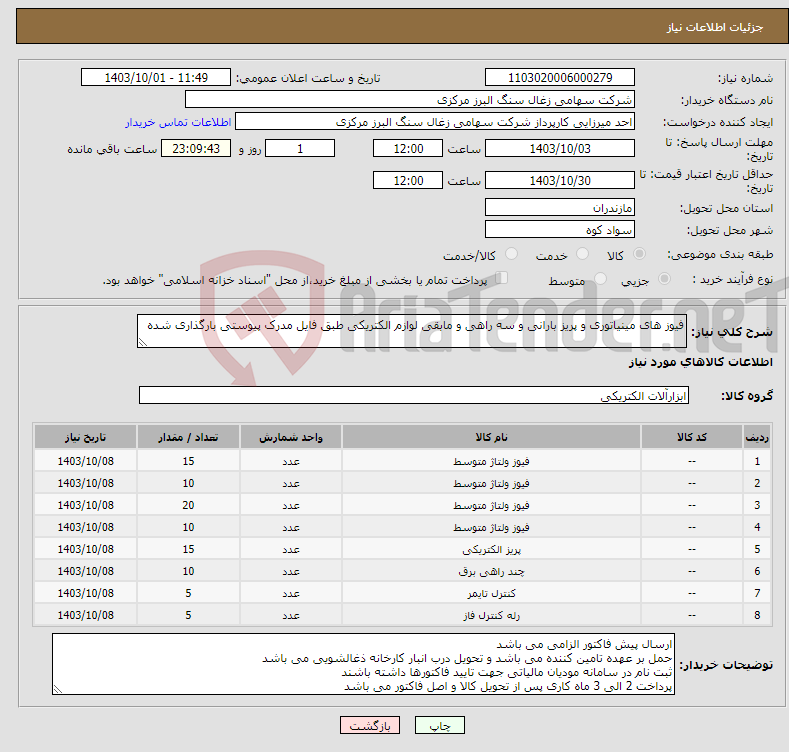This screenshot has width=789, height=752.
Task: Click the ردیف column header
Action: click(757, 437)
